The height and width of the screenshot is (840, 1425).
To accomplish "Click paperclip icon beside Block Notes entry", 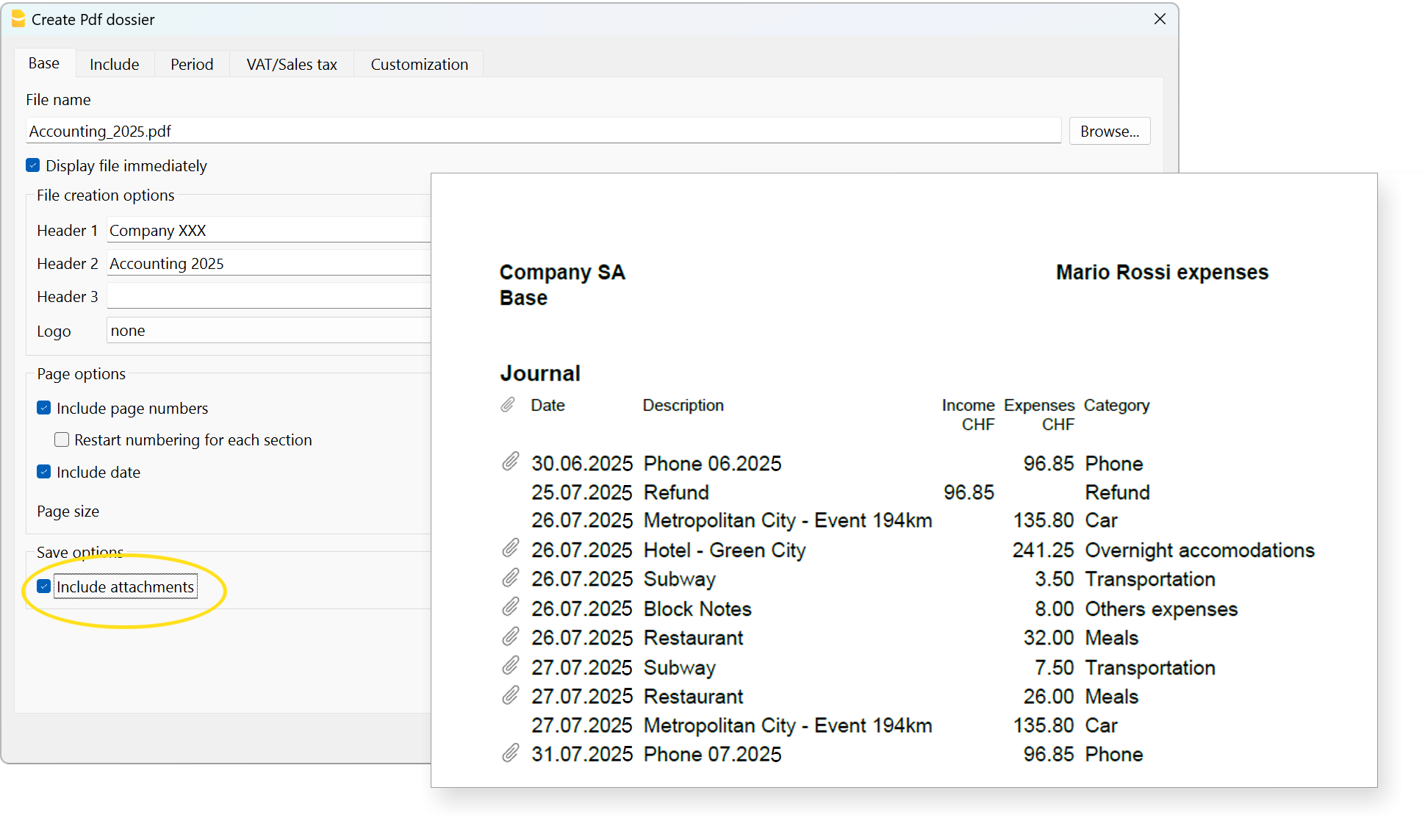I will coord(510,607).
